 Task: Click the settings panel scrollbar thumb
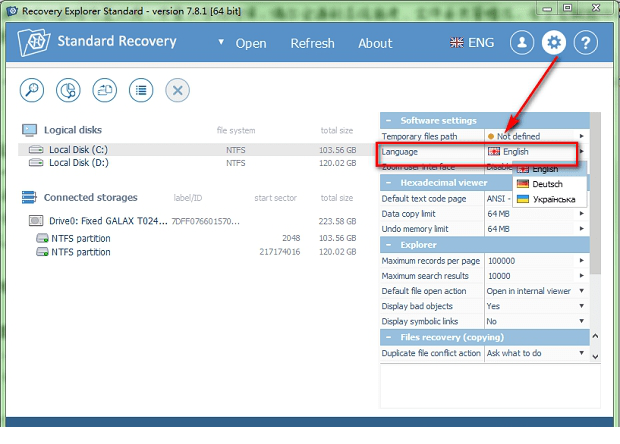pos(595,193)
